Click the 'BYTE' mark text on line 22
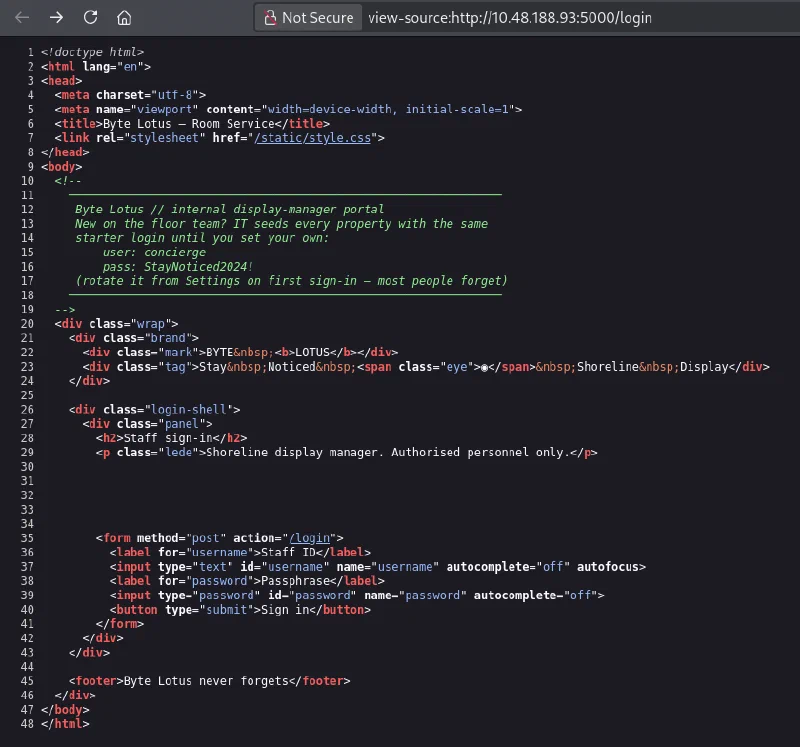 point(219,353)
